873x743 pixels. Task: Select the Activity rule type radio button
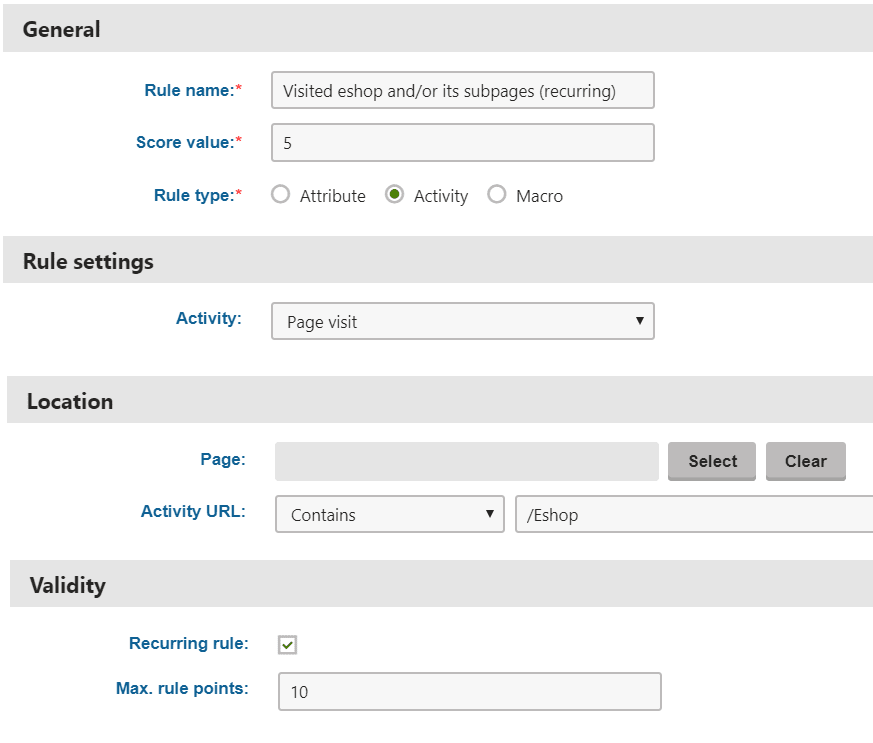pos(394,194)
